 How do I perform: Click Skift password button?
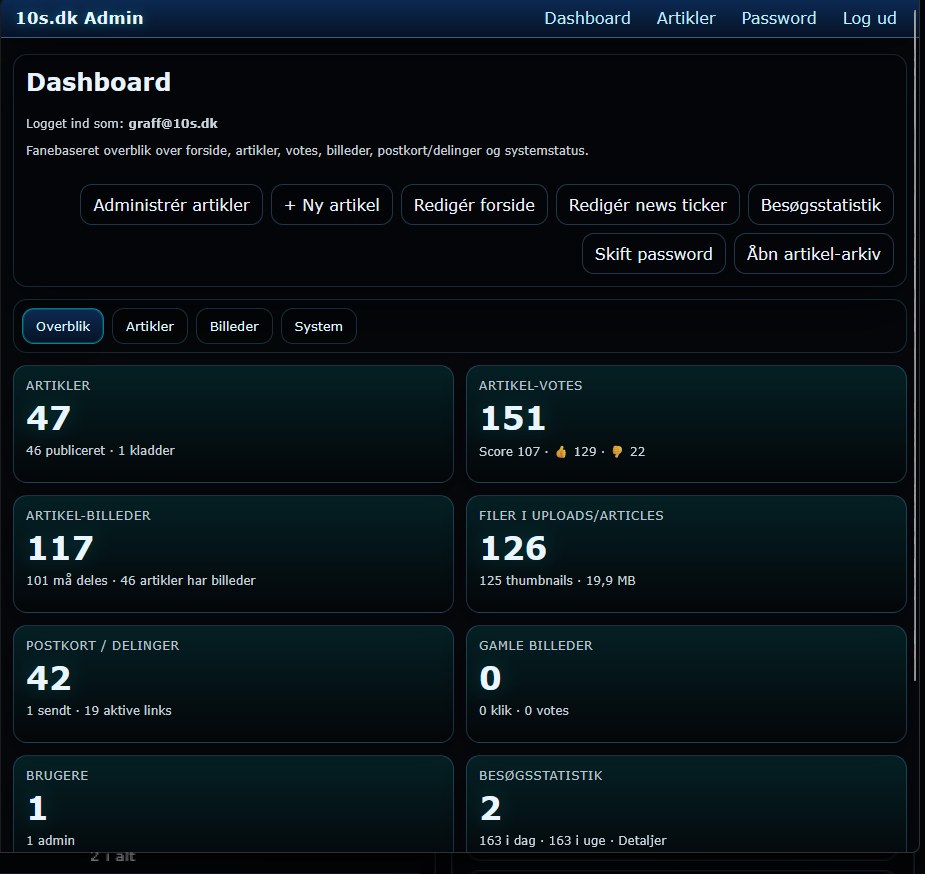(654, 254)
